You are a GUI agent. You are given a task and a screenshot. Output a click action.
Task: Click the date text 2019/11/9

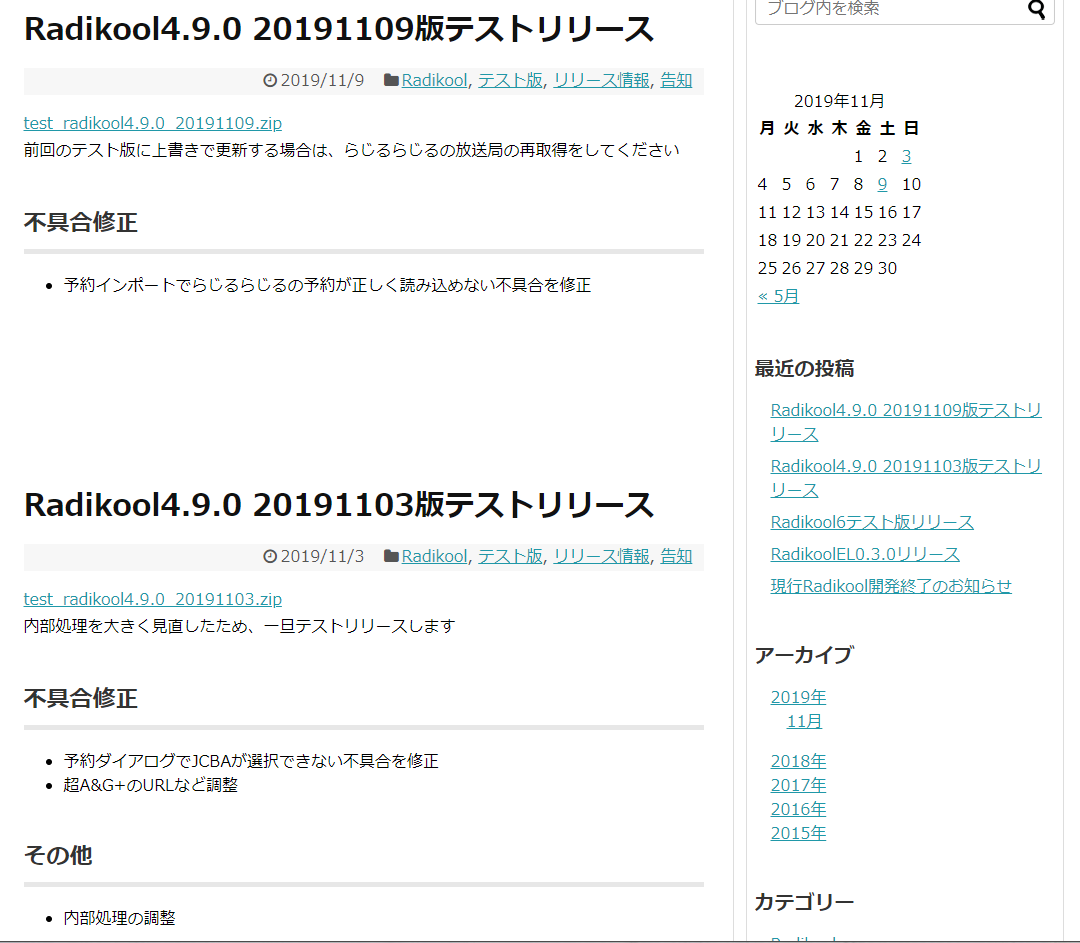(322, 80)
